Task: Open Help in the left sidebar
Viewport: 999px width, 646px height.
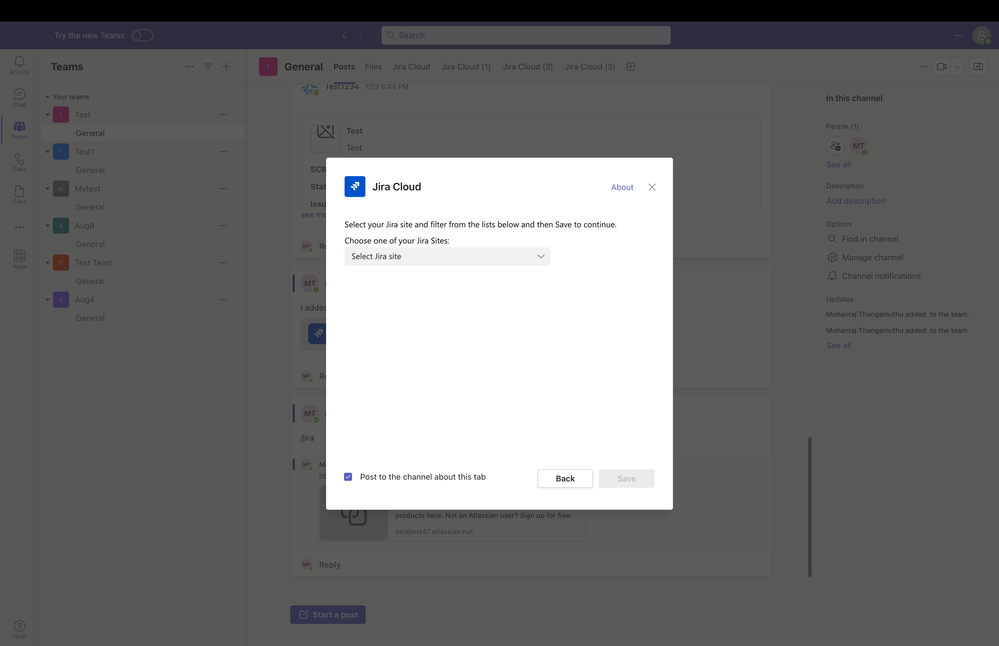Action: (20, 629)
